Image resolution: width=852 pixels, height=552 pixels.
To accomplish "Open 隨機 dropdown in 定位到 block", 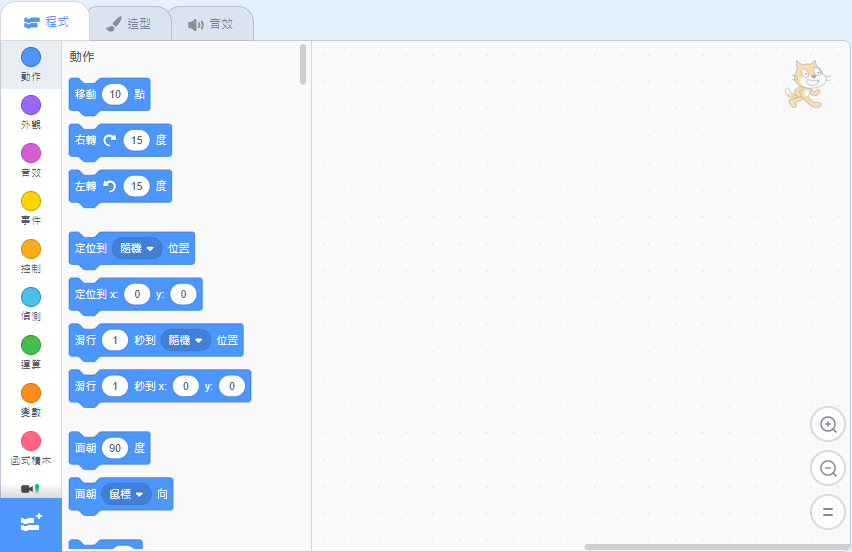I will [138, 248].
